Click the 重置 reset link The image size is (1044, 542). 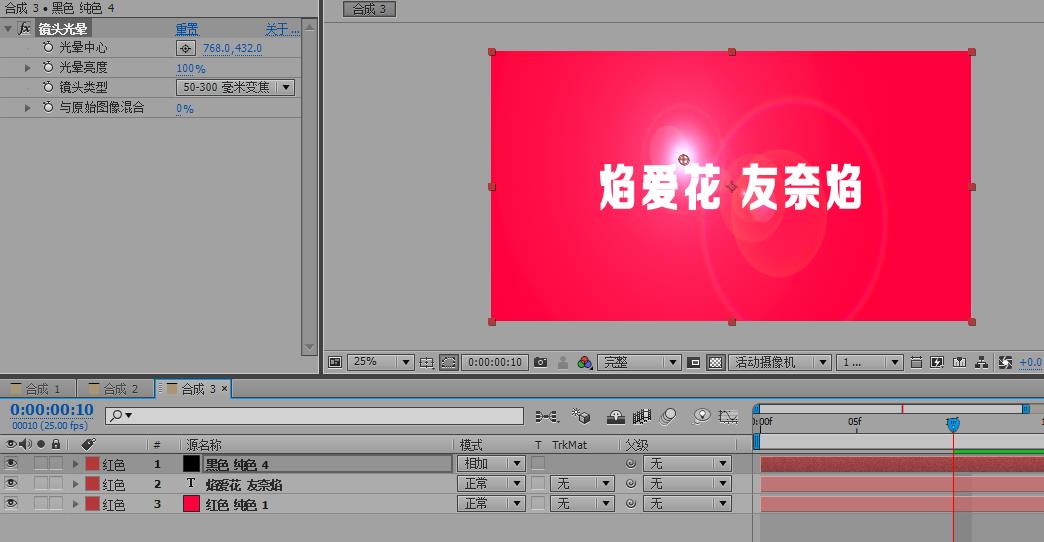tap(187, 29)
